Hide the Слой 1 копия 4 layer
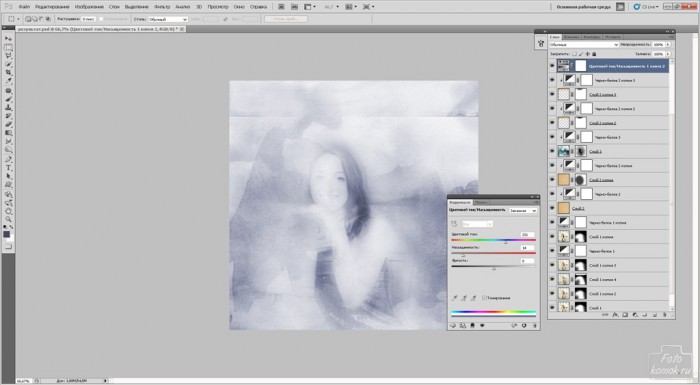This screenshot has width=700, height=385. click(552, 280)
